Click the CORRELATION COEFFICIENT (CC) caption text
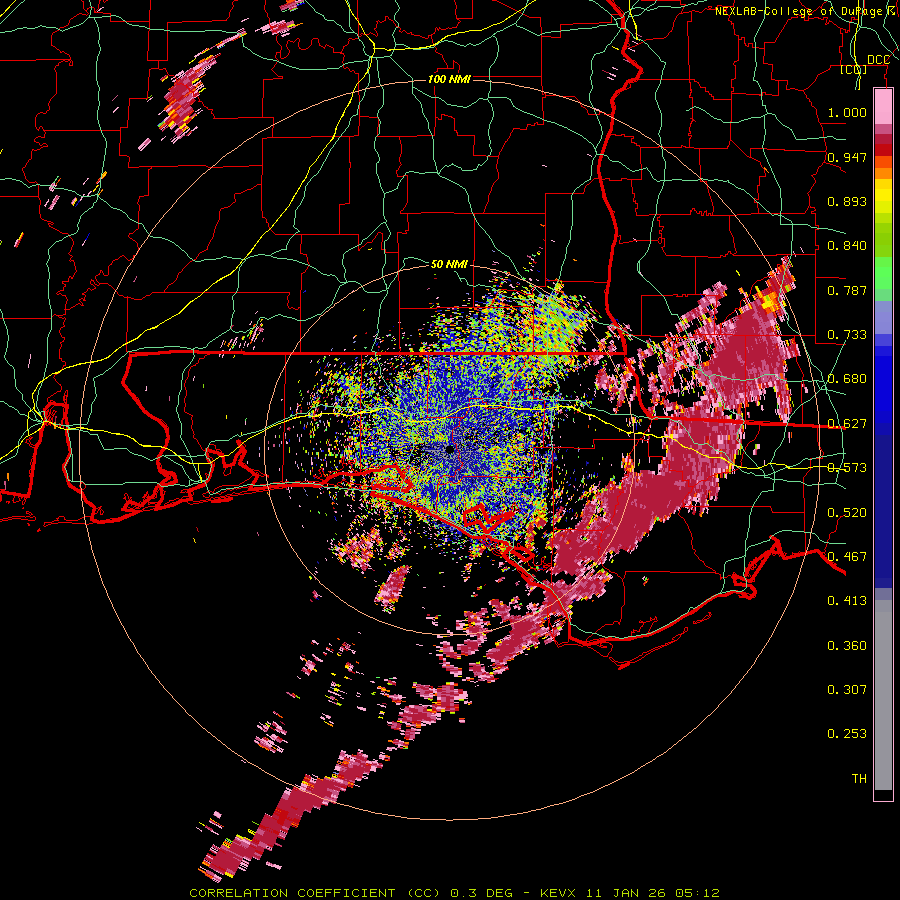Viewport: 900px width, 900px height. 315,893
